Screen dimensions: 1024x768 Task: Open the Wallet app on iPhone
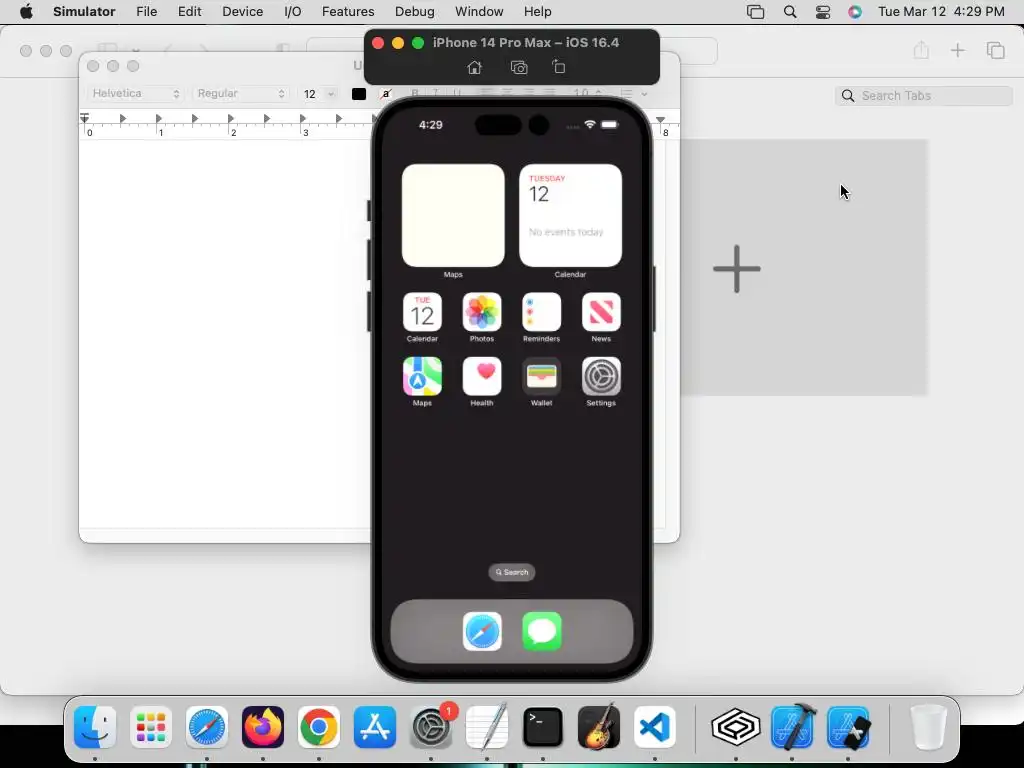pos(541,376)
